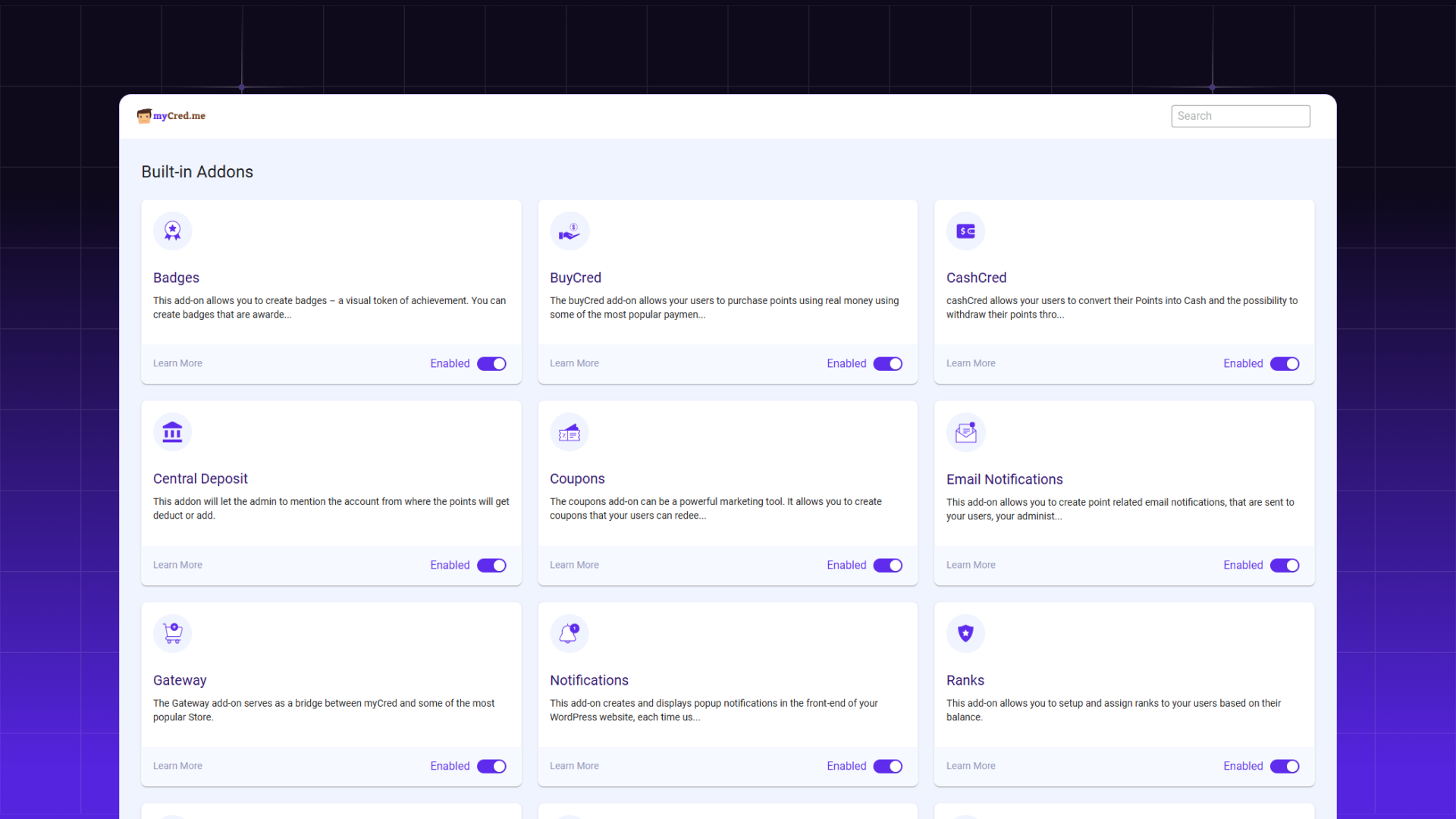
Task: Disable the Gateway addon switch
Action: [491, 767]
